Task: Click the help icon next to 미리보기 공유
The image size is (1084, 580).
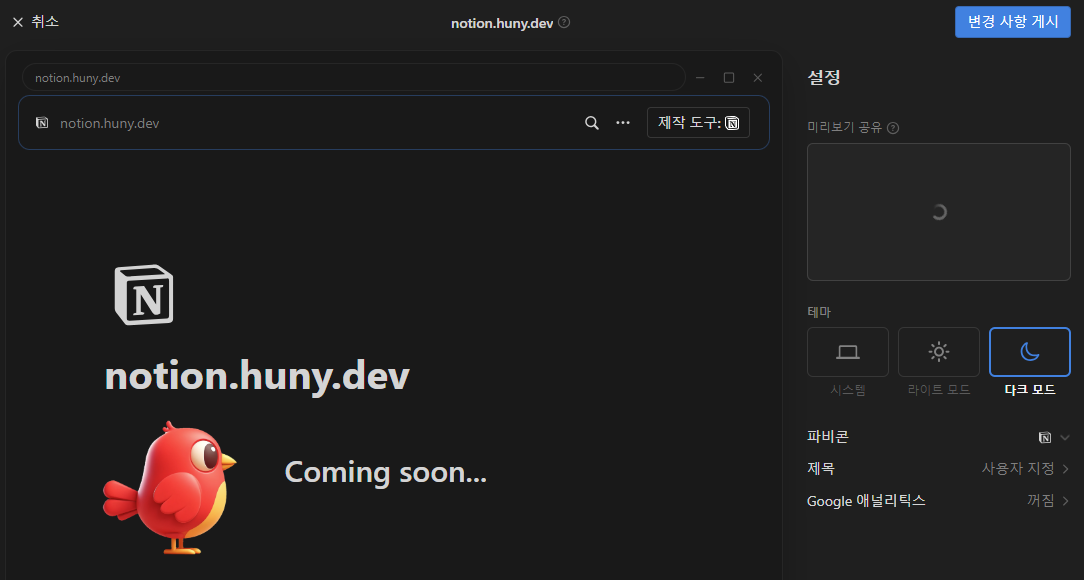Action: (x=893, y=128)
